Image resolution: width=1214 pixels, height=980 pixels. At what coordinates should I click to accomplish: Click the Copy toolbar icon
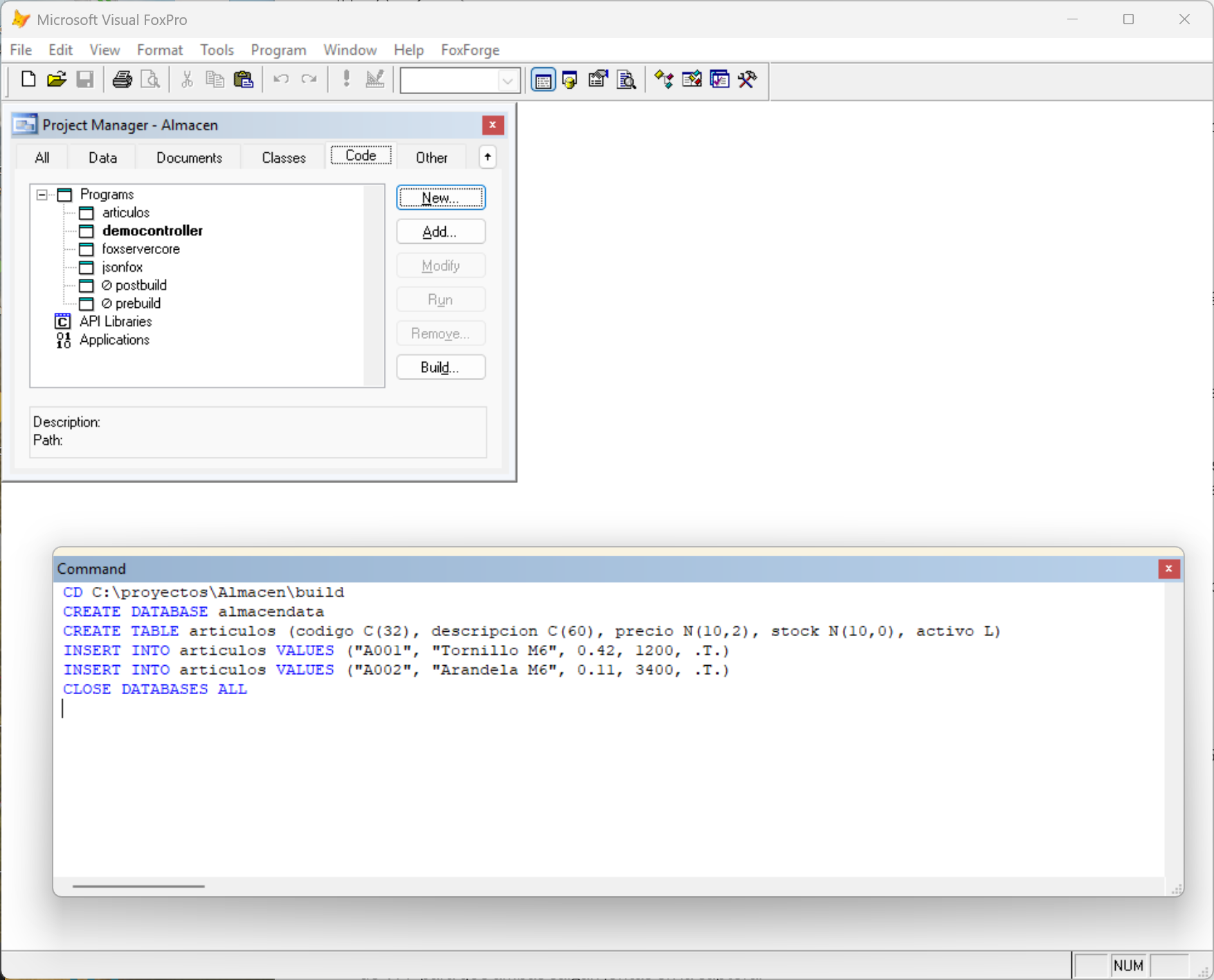coord(215,80)
